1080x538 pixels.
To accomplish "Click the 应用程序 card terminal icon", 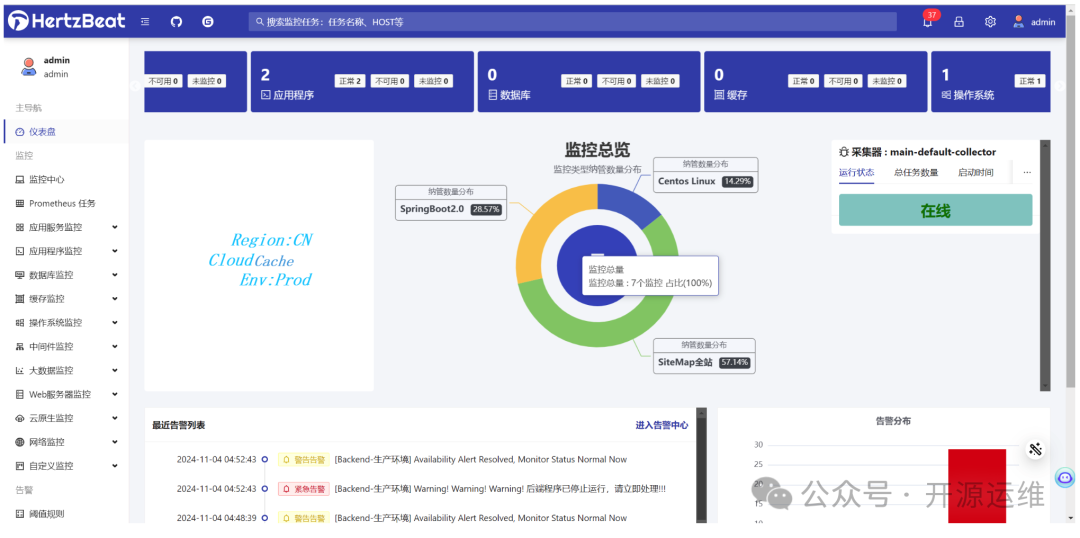I will click(x=266, y=95).
